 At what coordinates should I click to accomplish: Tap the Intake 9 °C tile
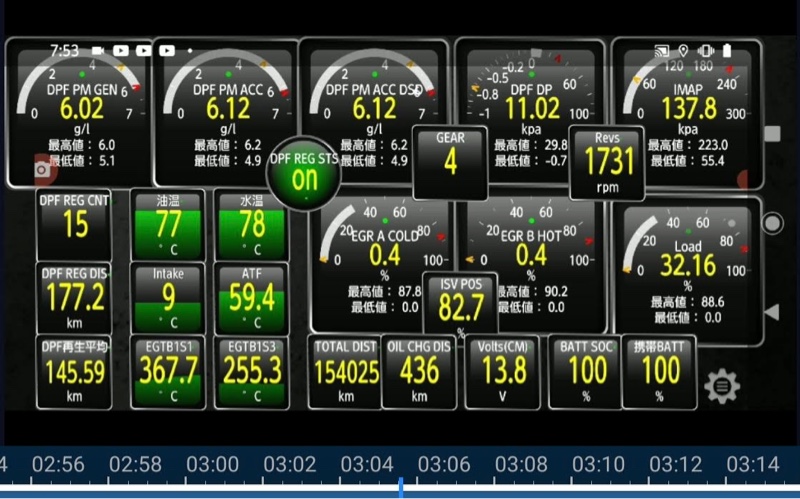point(168,298)
